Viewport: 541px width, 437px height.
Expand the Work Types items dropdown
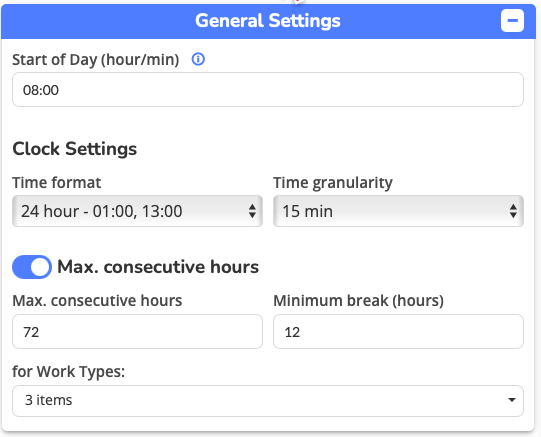pyautogui.click(x=268, y=401)
